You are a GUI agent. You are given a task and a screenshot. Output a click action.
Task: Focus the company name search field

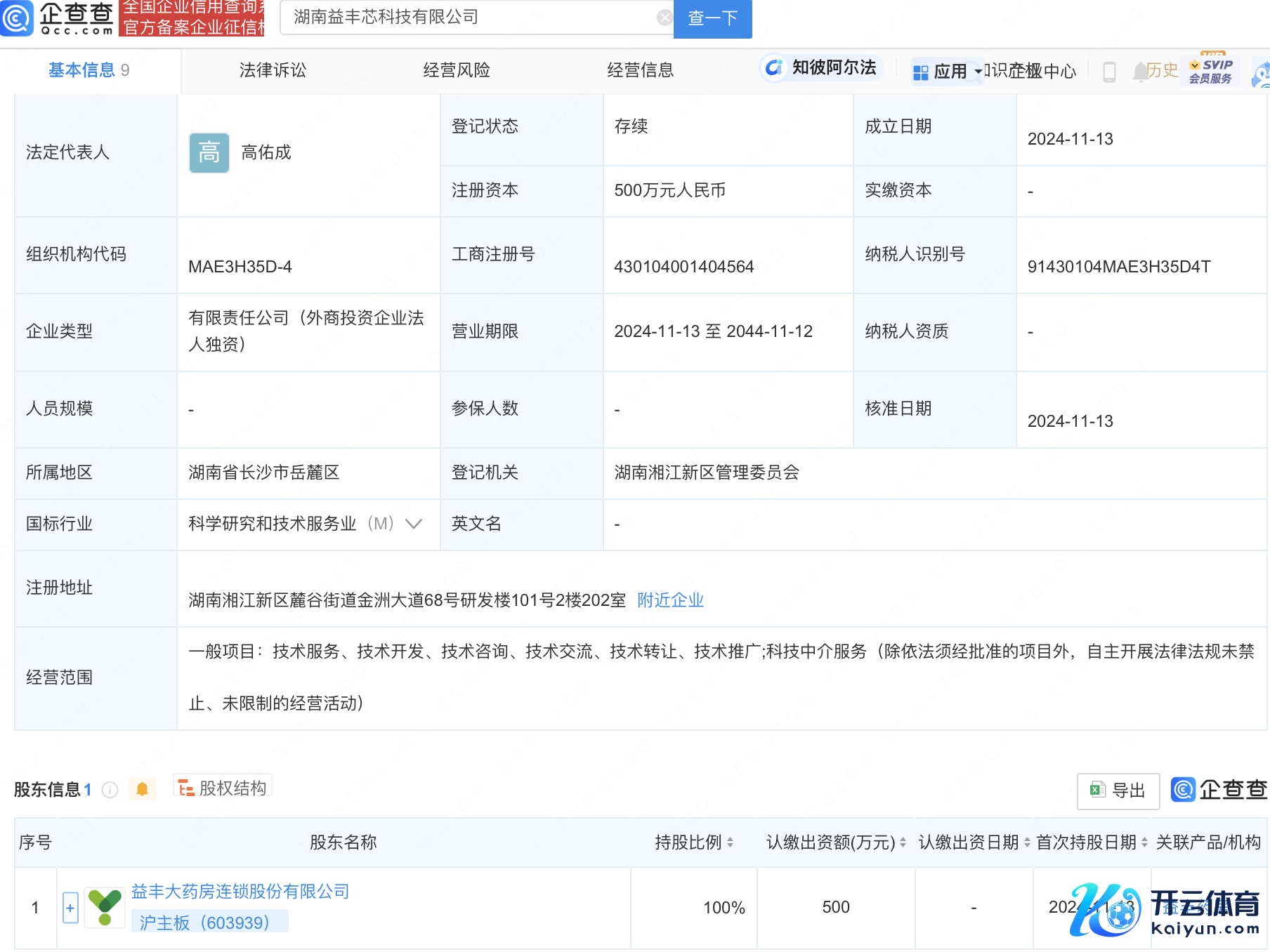coord(471,18)
